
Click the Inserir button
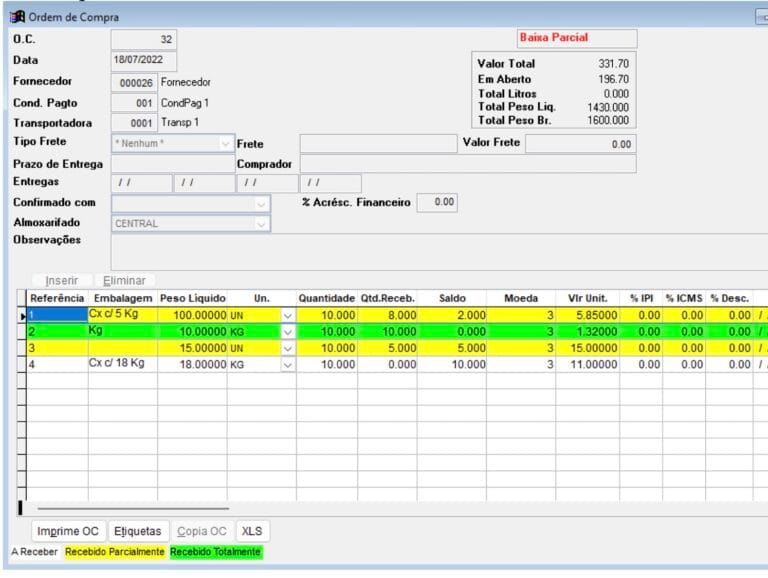(x=62, y=281)
